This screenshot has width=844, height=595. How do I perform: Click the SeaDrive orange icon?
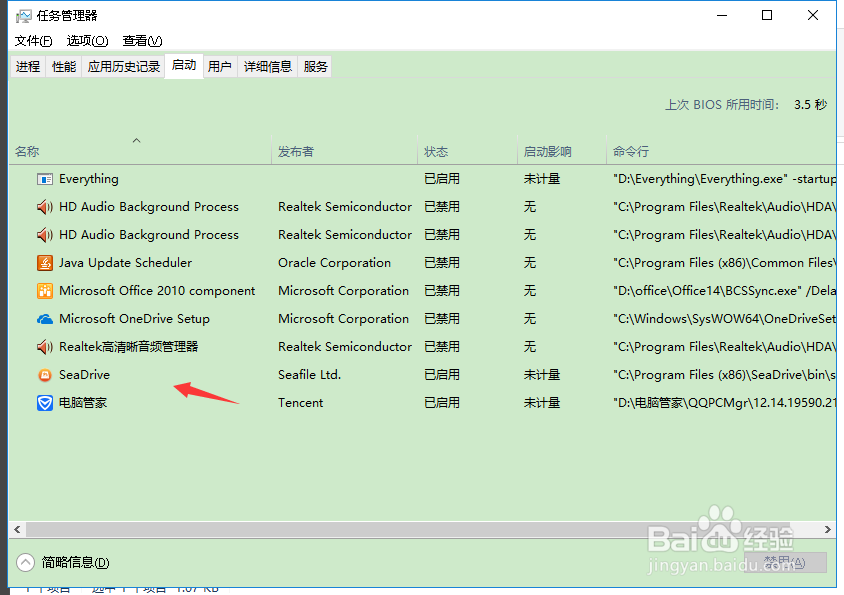(45, 375)
